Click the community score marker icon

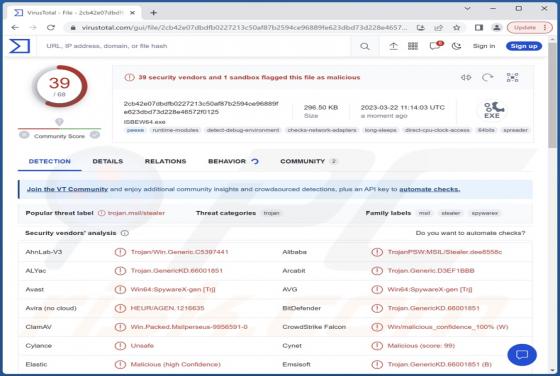click(59, 122)
